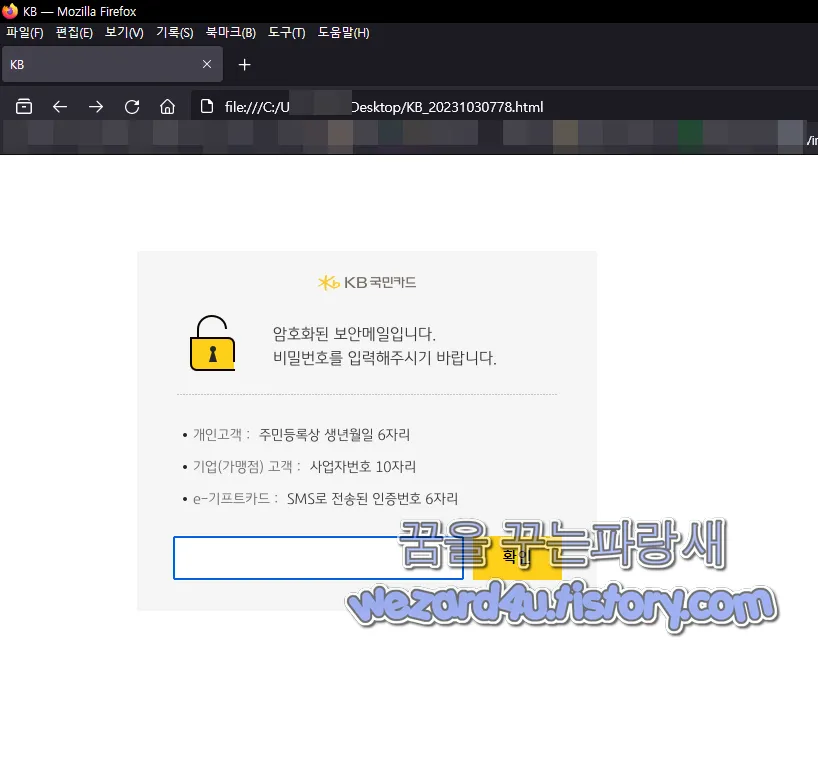Click the Reload page icon

131,105
